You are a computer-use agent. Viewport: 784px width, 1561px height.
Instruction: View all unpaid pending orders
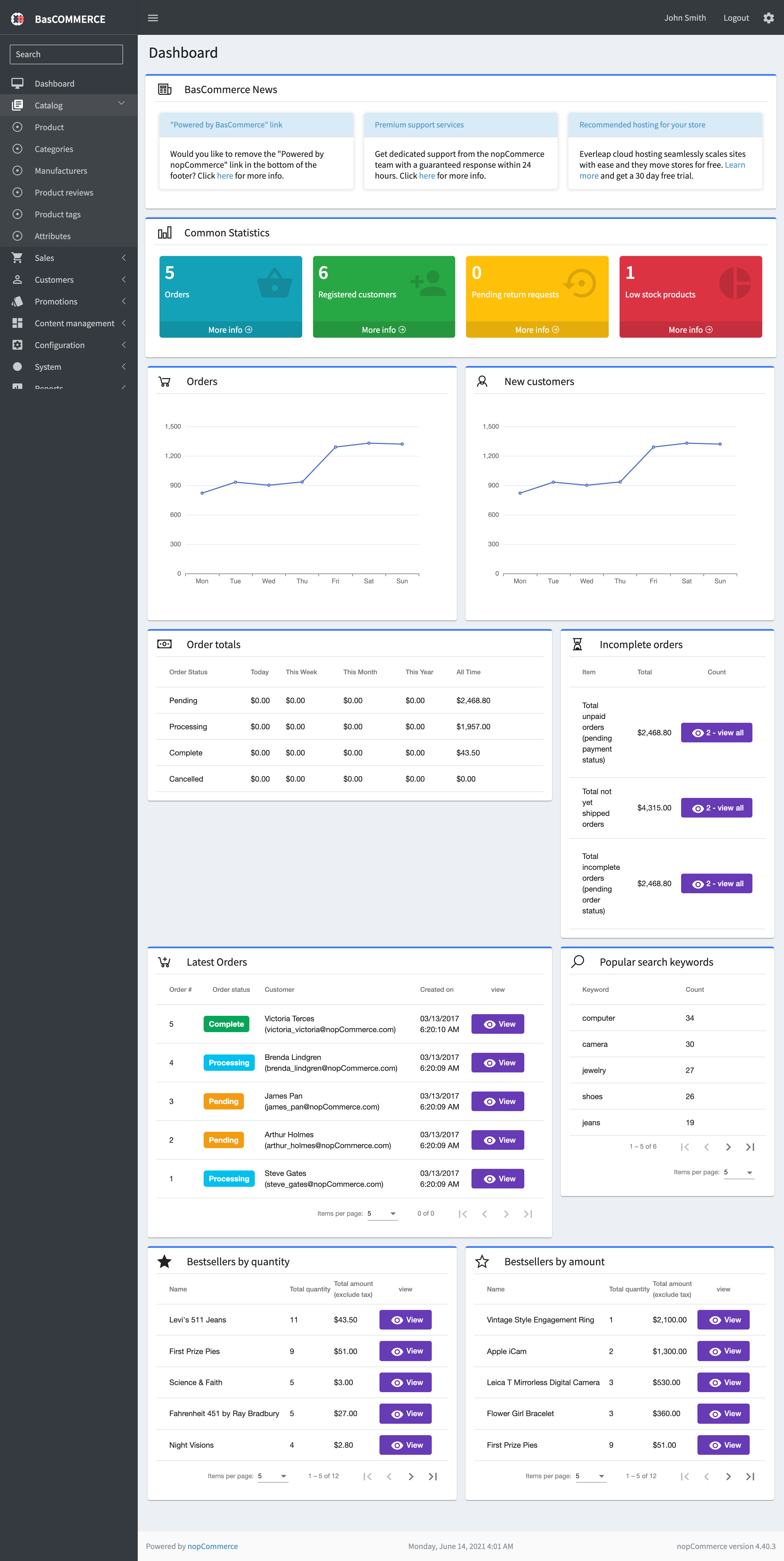click(x=716, y=732)
